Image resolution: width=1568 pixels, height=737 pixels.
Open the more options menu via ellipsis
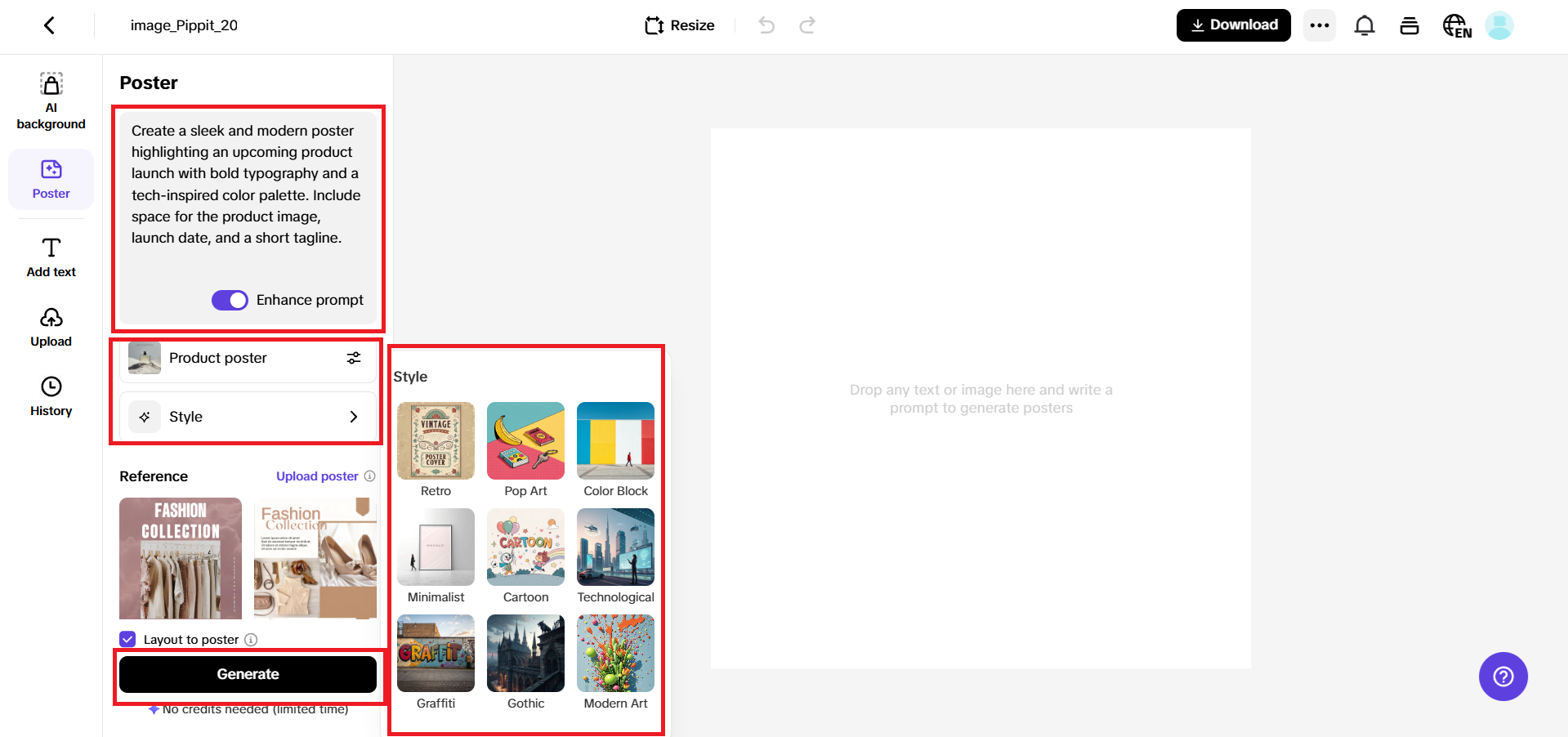click(x=1318, y=25)
